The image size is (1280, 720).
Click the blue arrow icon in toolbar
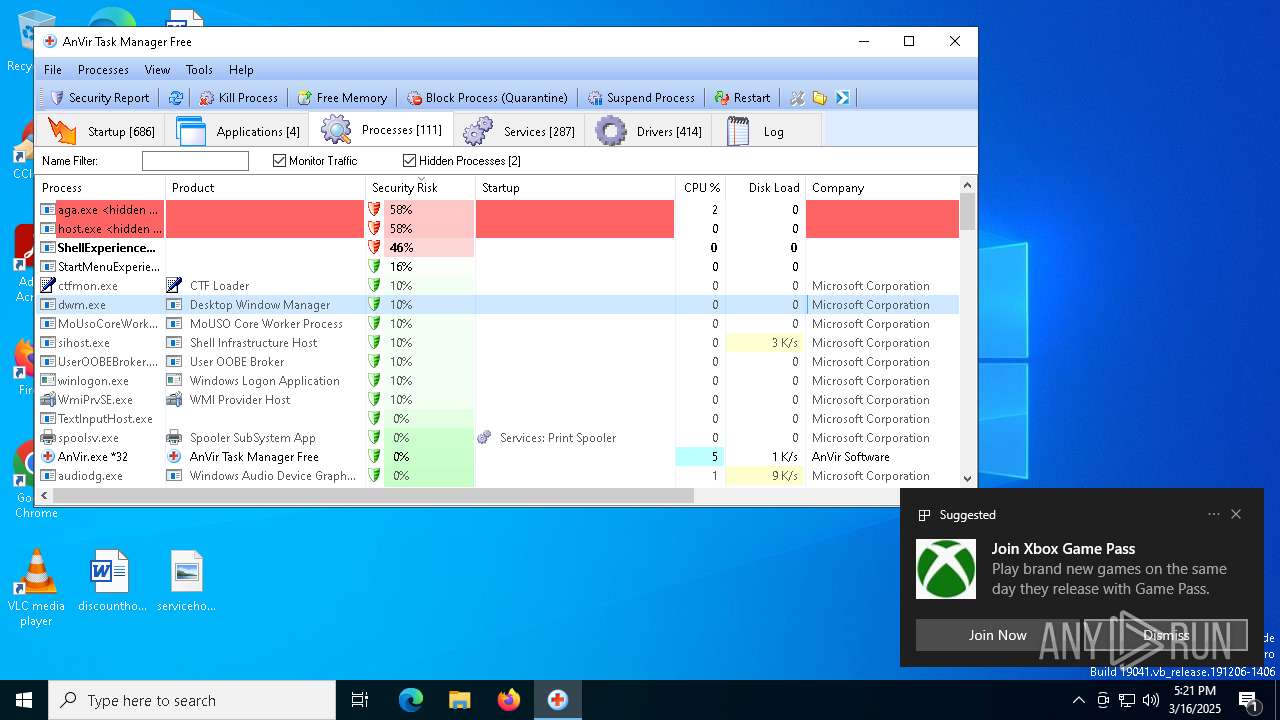click(843, 98)
